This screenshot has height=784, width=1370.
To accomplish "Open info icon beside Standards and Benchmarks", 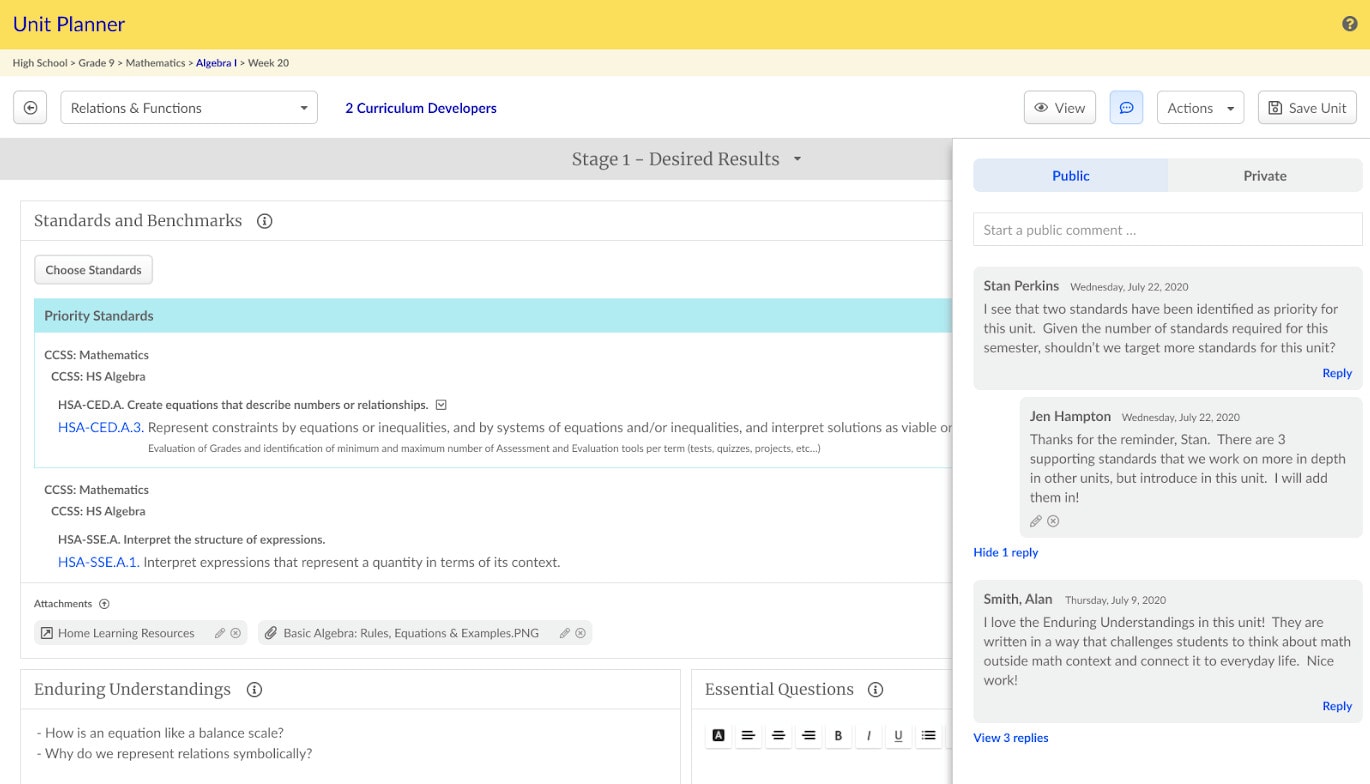I will tap(264, 221).
